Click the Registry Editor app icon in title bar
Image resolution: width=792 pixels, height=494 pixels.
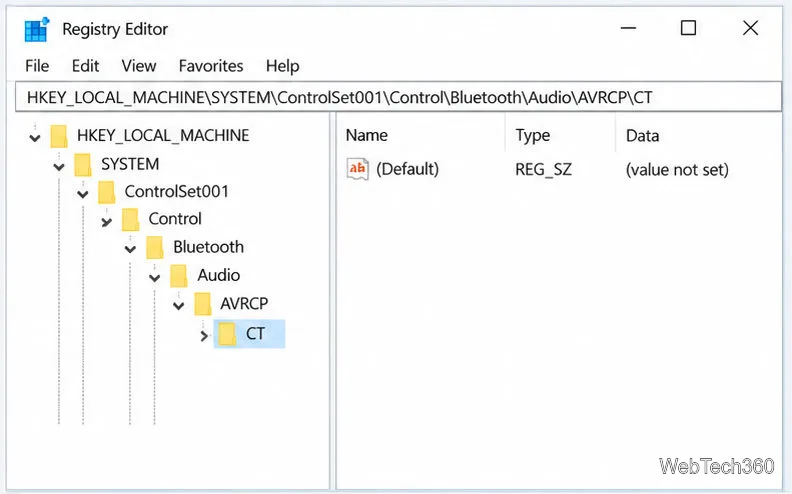pos(37,29)
